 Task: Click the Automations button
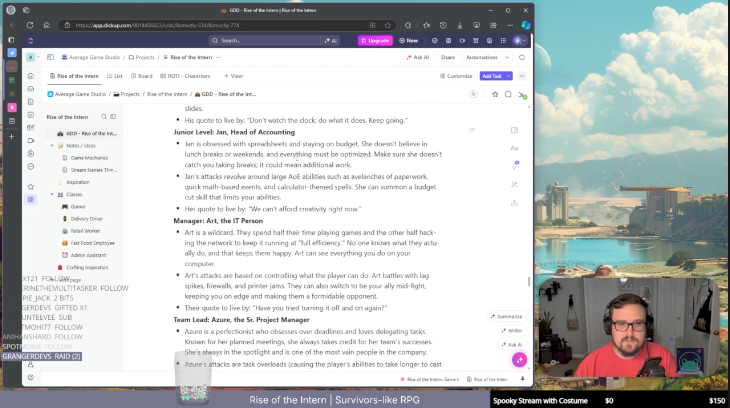pyautogui.click(x=482, y=57)
